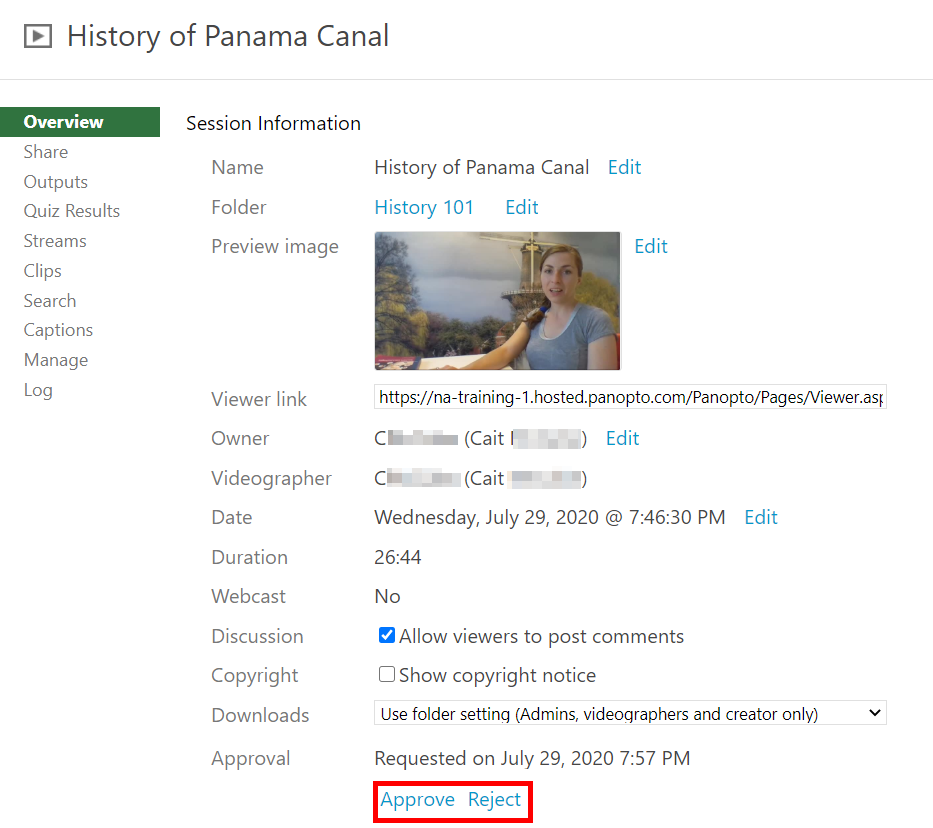Enable Show copyright notice checkbox
Viewport: 933px width, 828px height.
pyautogui.click(x=387, y=675)
